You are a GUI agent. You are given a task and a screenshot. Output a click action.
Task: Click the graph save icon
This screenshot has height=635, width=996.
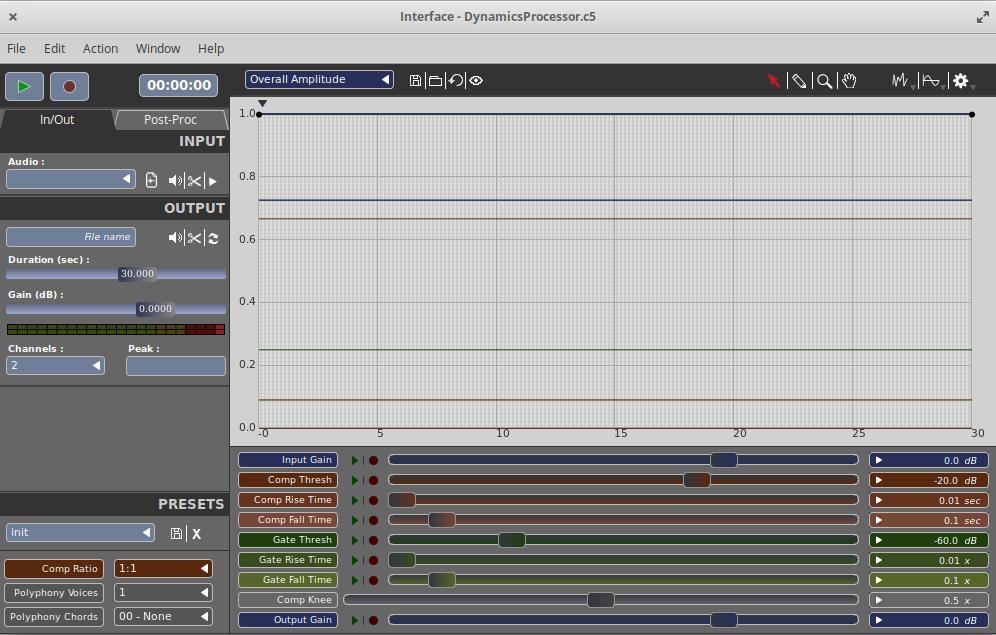pyautogui.click(x=416, y=80)
